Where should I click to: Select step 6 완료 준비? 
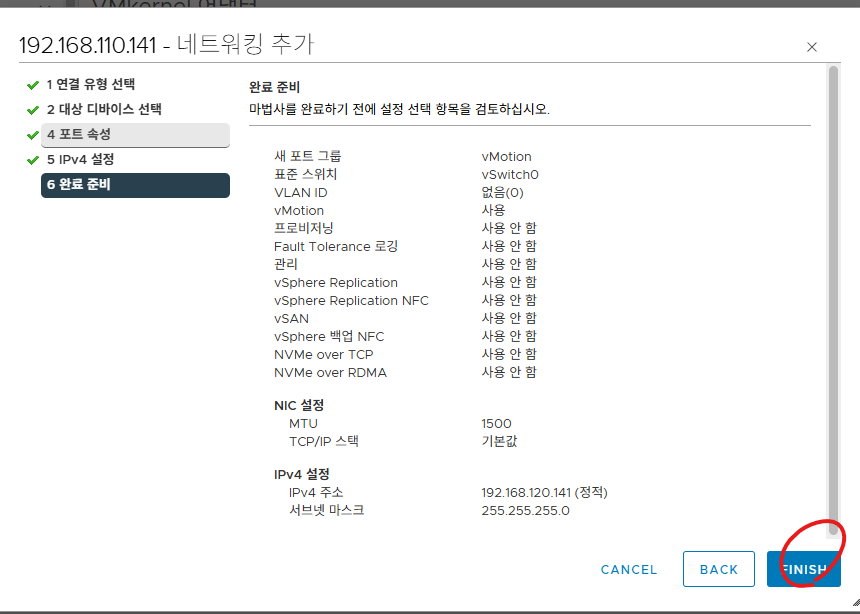[135, 185]
